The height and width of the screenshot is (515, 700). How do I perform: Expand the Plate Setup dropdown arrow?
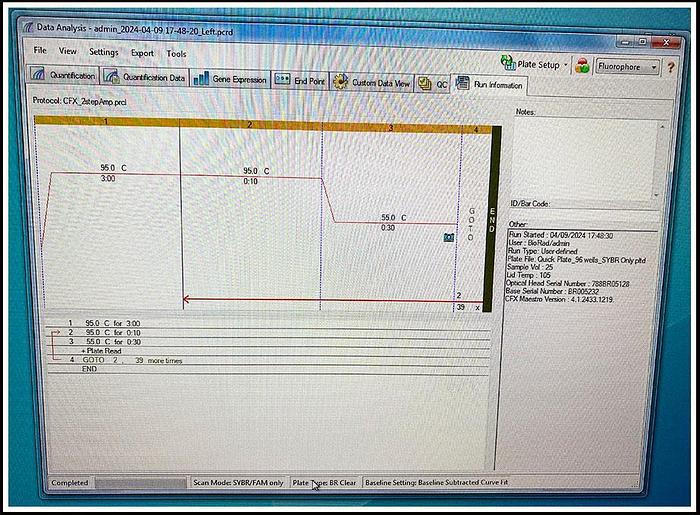567,65
